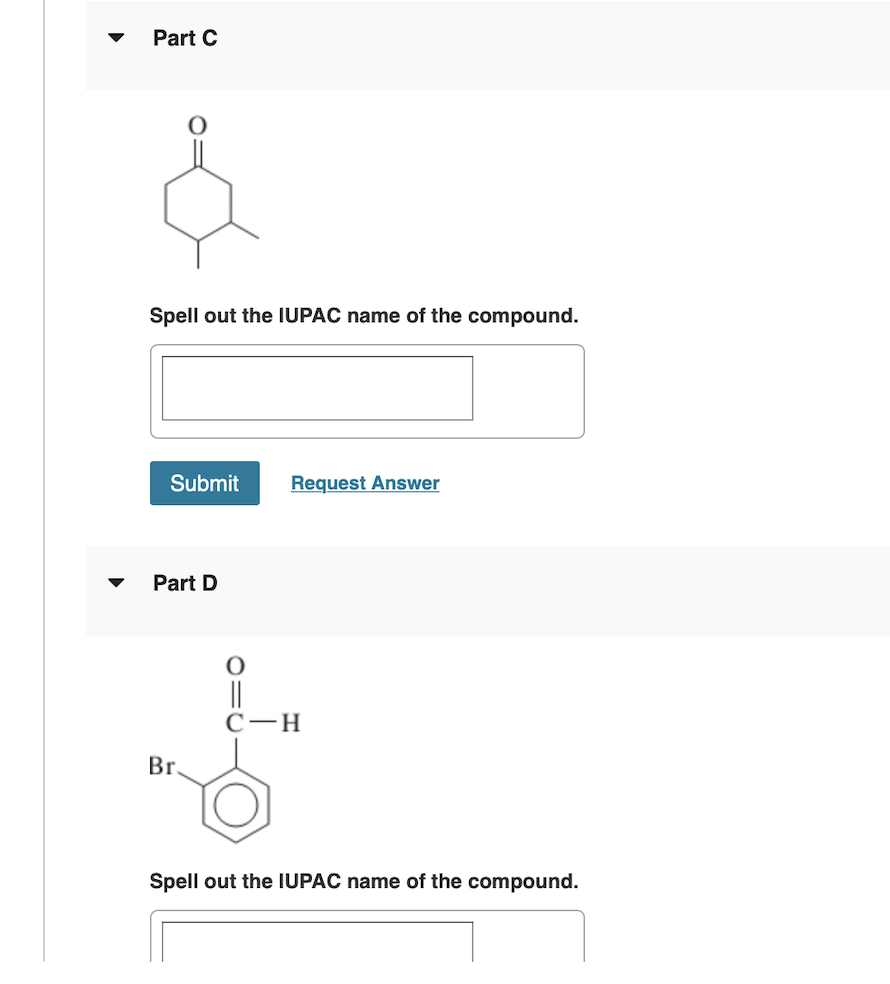Click the Part D section header

click(185, 583)
